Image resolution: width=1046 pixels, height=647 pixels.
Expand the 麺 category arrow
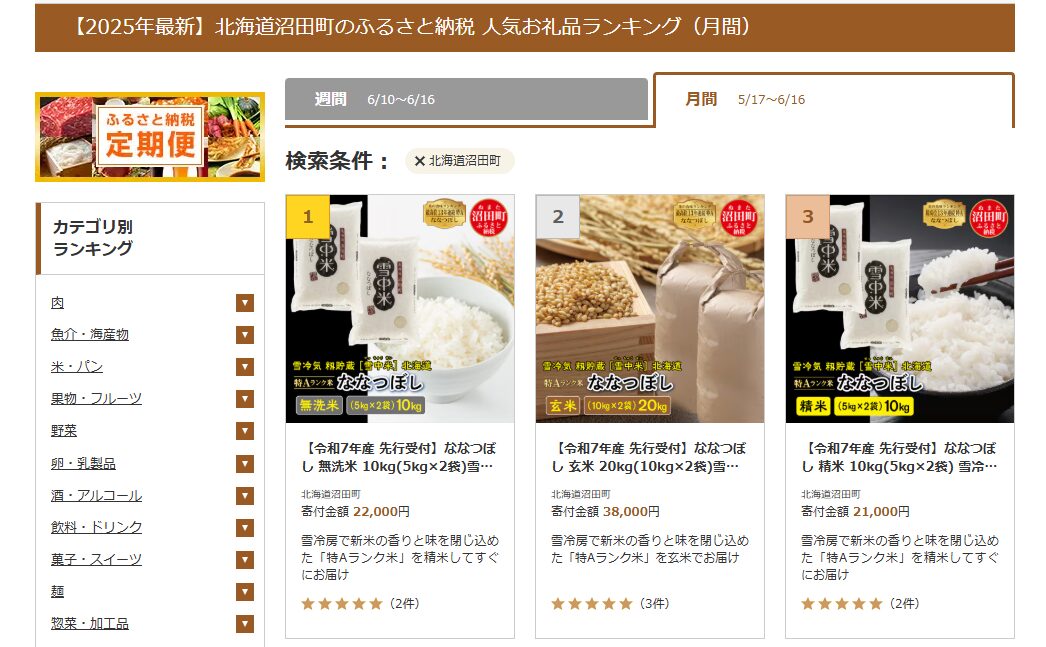pos(245,592)
